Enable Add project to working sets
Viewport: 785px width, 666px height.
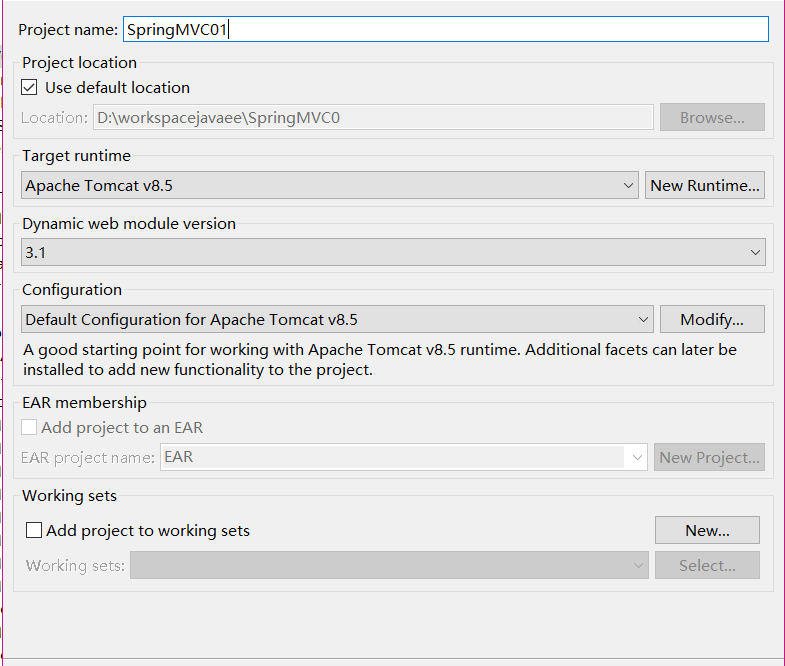34,530
